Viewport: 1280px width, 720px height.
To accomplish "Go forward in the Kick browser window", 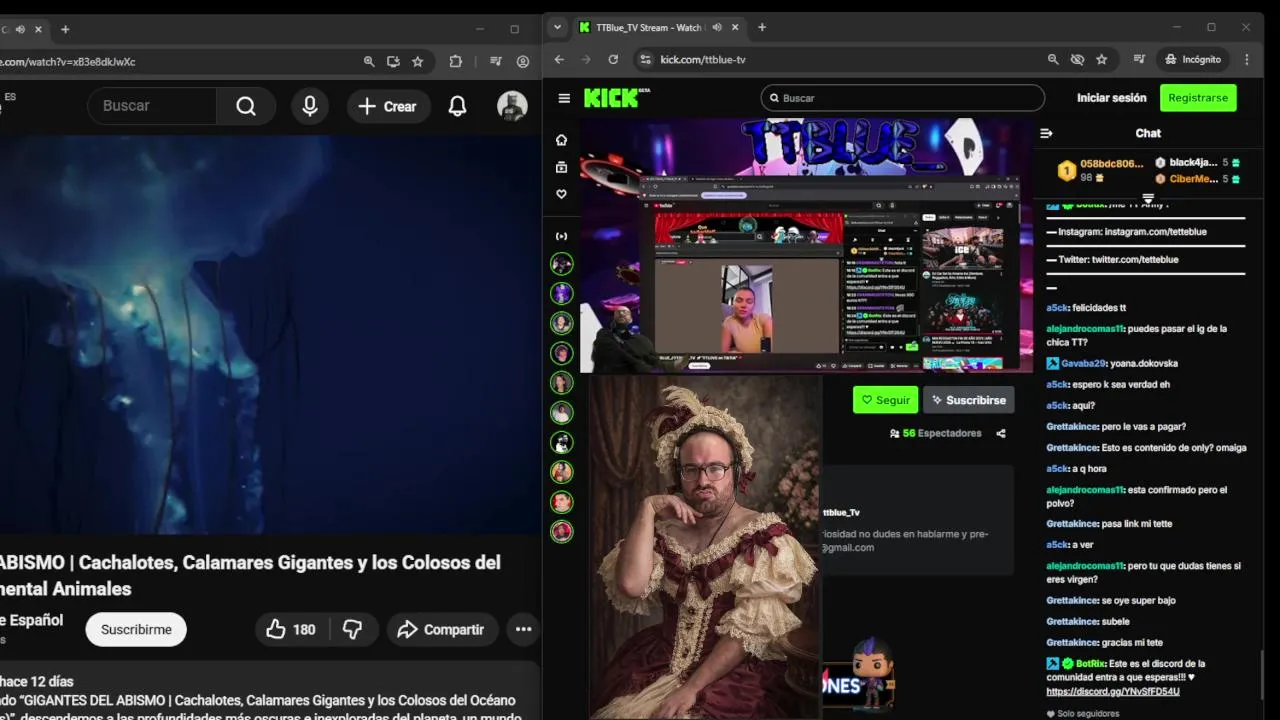I will 586,59.
